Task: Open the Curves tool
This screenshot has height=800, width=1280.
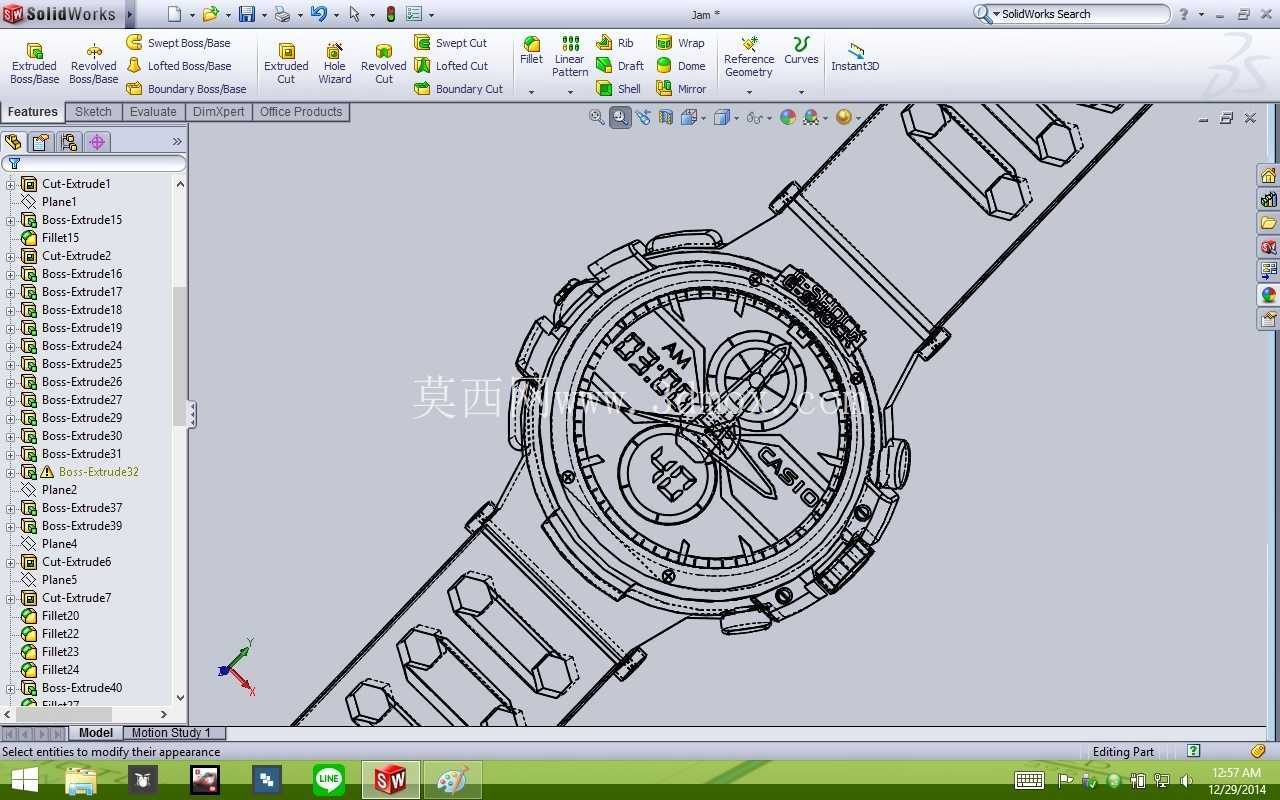Action: (x=801, y=51)
